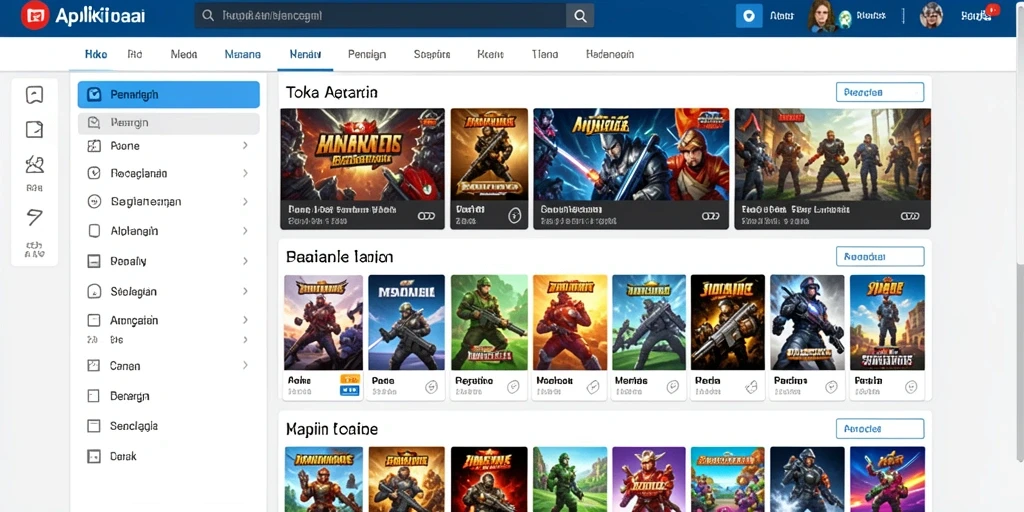Open the blue knight featured banner image
Viewport: 1024px width, 512px height.
click(631, 155)
